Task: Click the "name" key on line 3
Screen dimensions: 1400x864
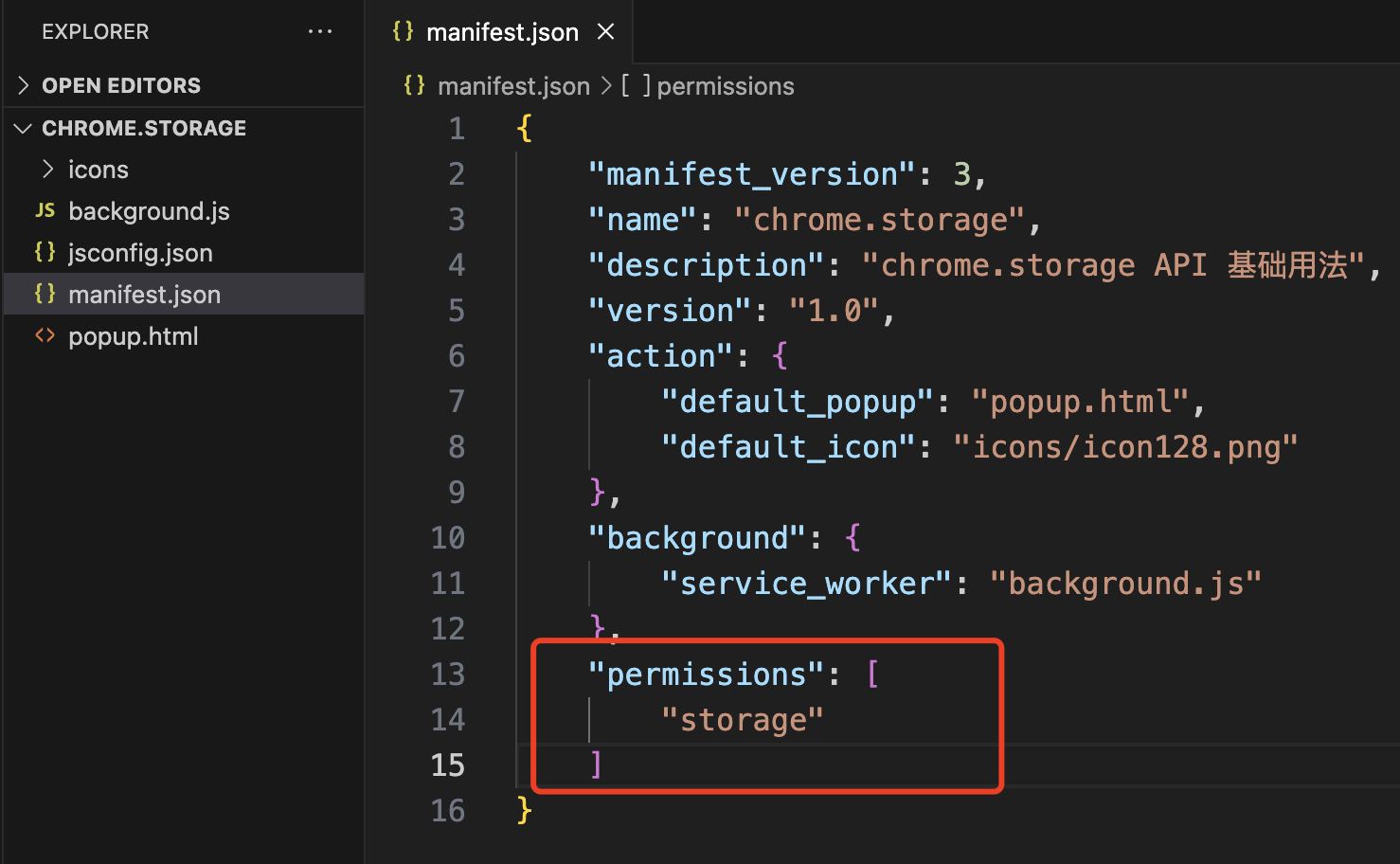Action: point(642,220)
